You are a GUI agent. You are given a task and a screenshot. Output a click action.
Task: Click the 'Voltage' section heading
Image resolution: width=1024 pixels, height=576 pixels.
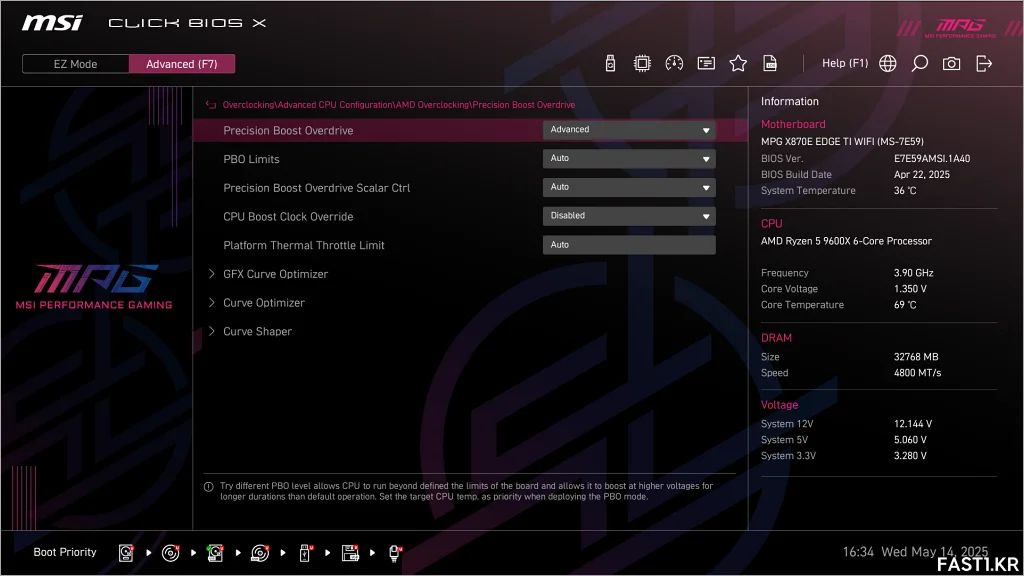tap(779, 405)
